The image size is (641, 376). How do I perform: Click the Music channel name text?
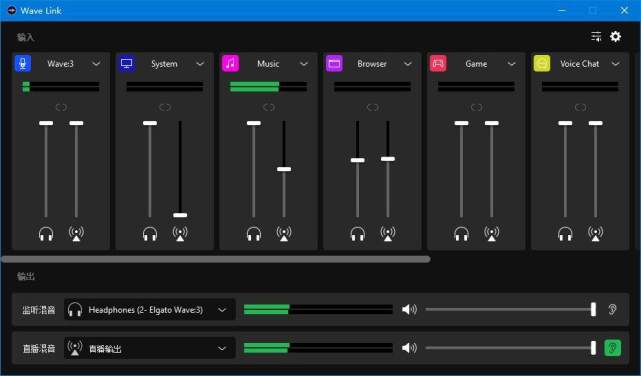pos(268,64)
